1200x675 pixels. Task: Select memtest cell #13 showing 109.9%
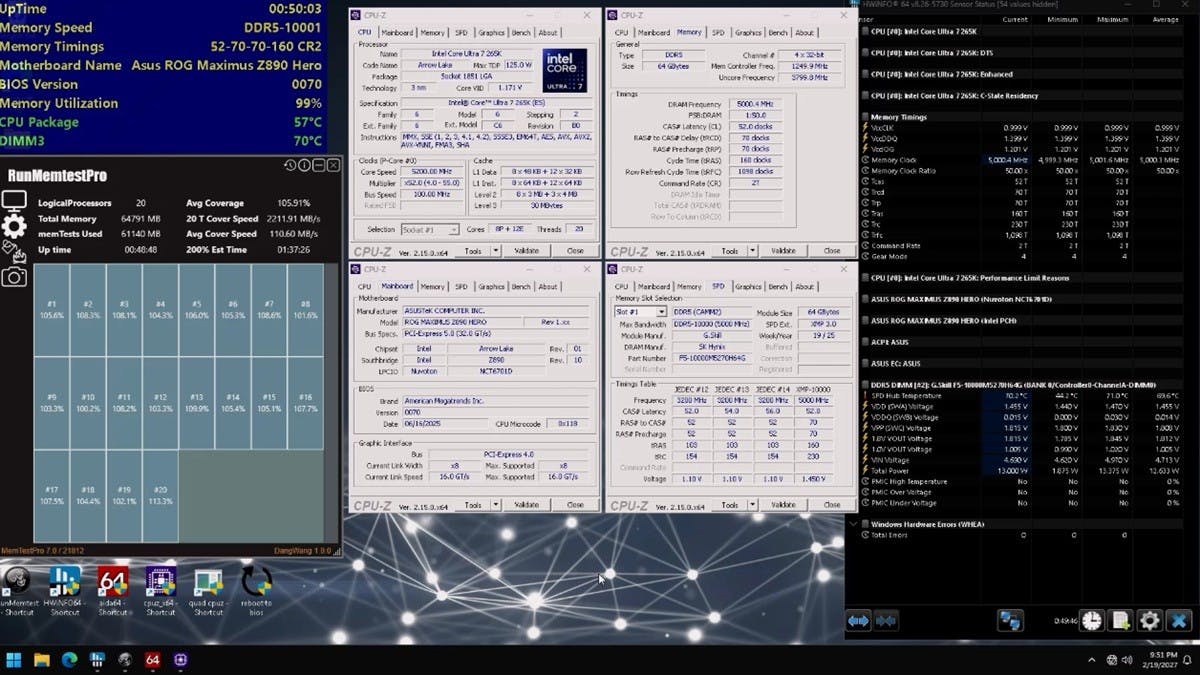tap(196, 403)
